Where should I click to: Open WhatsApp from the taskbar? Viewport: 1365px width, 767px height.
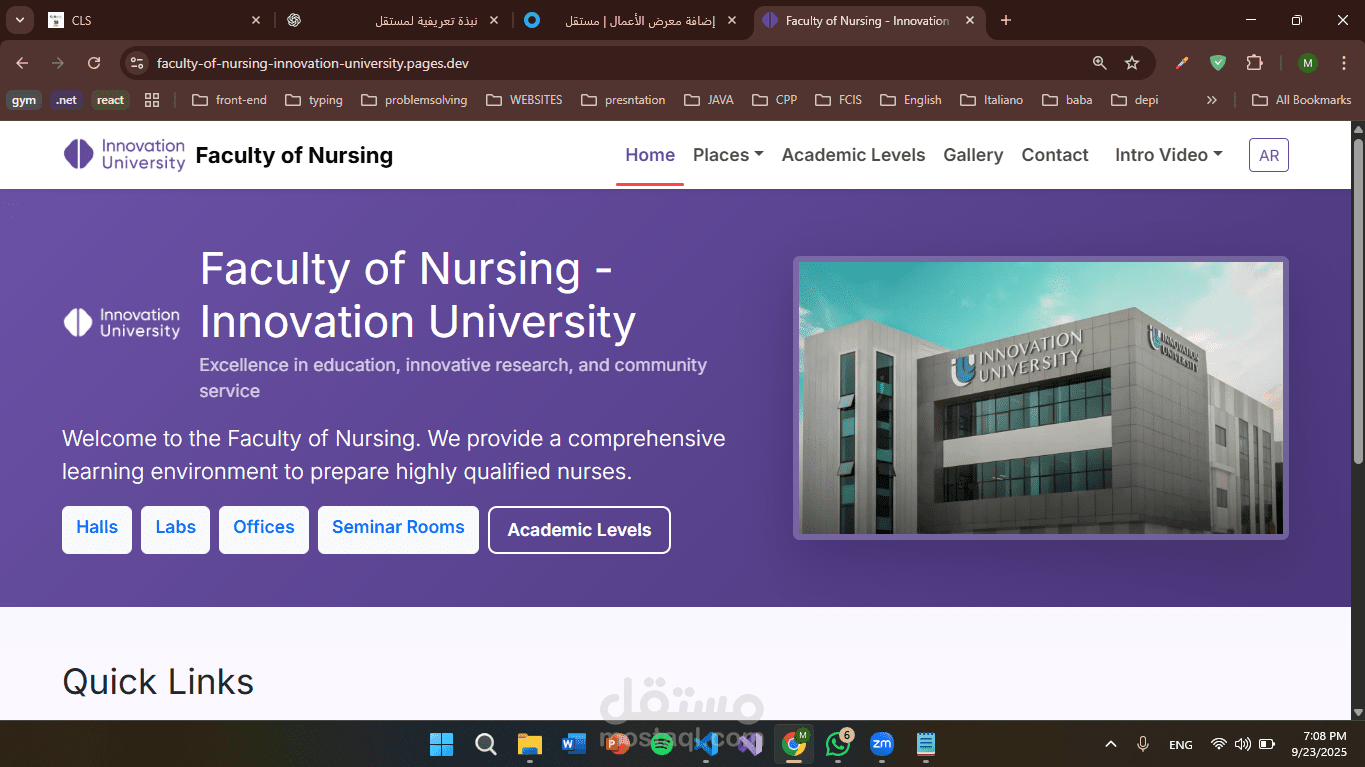tap(838, 744)
